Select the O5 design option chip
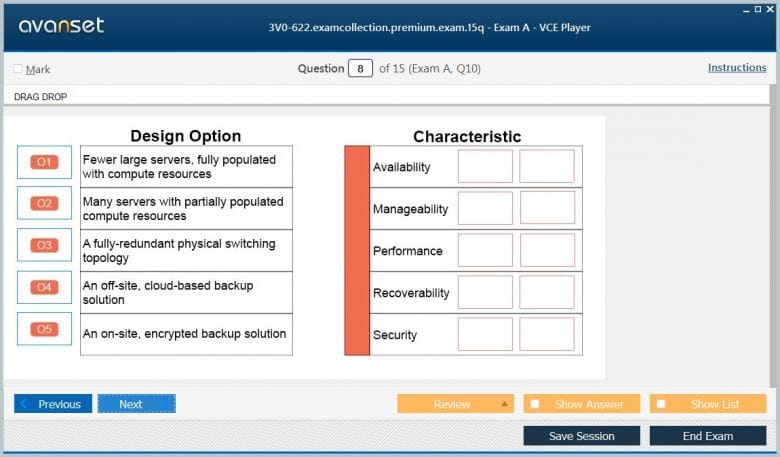 [44, 329]
